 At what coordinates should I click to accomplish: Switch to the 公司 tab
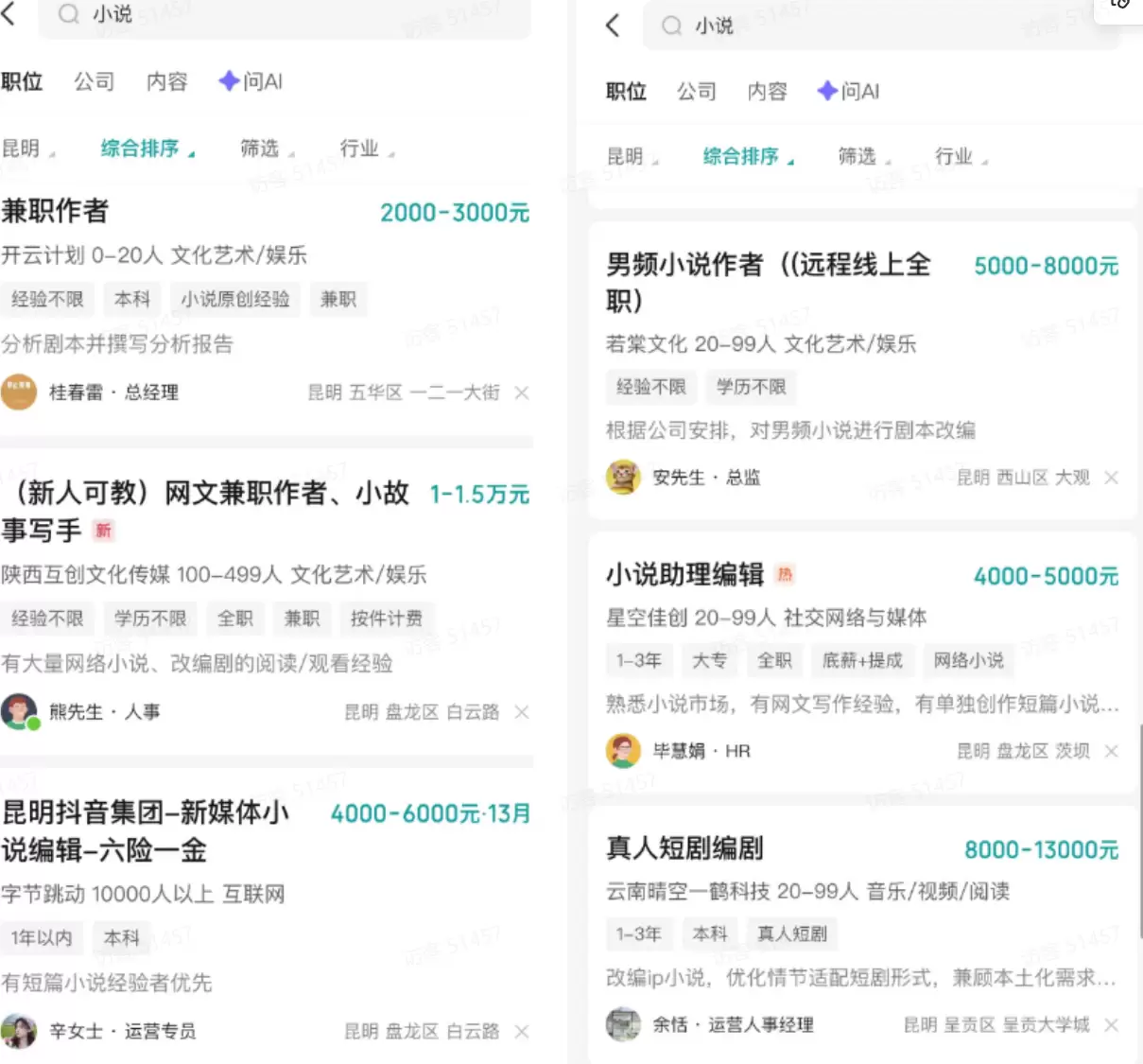point(93,81)
